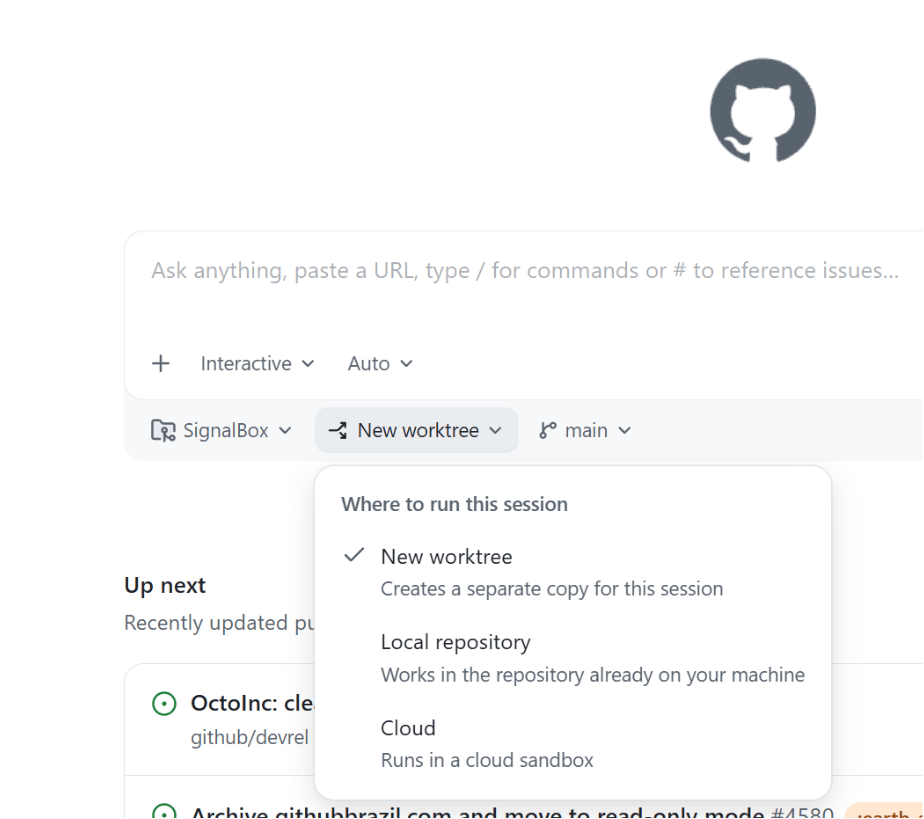This screenshot has height=819, width=924.
Task: Click Works in the repository already description
Action: 592,675
